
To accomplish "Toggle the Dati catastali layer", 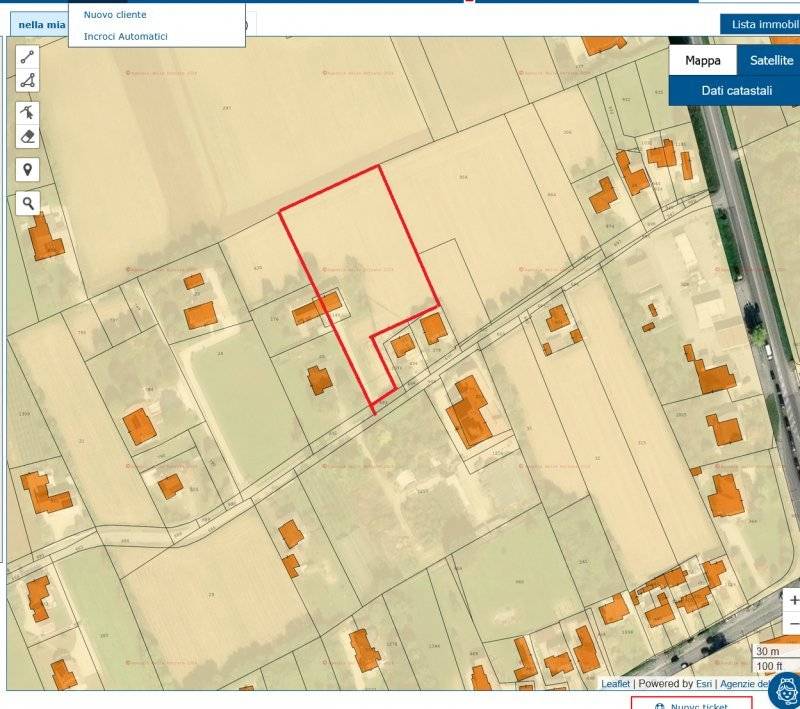I will [735, 91].
